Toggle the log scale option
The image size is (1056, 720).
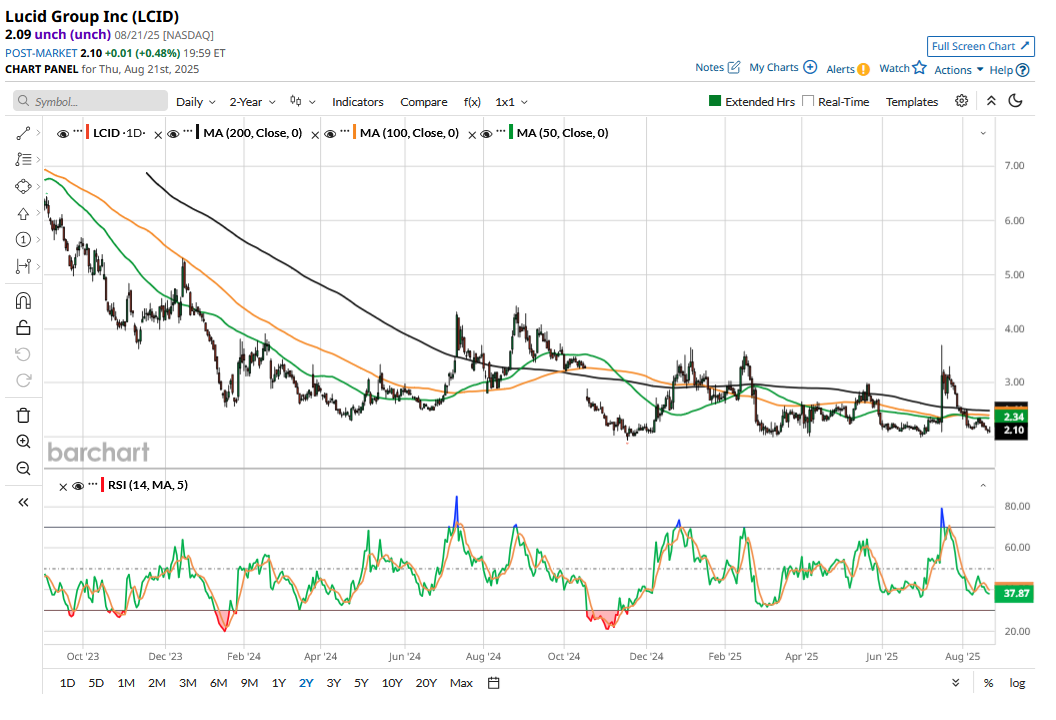tap(1017, 683)
